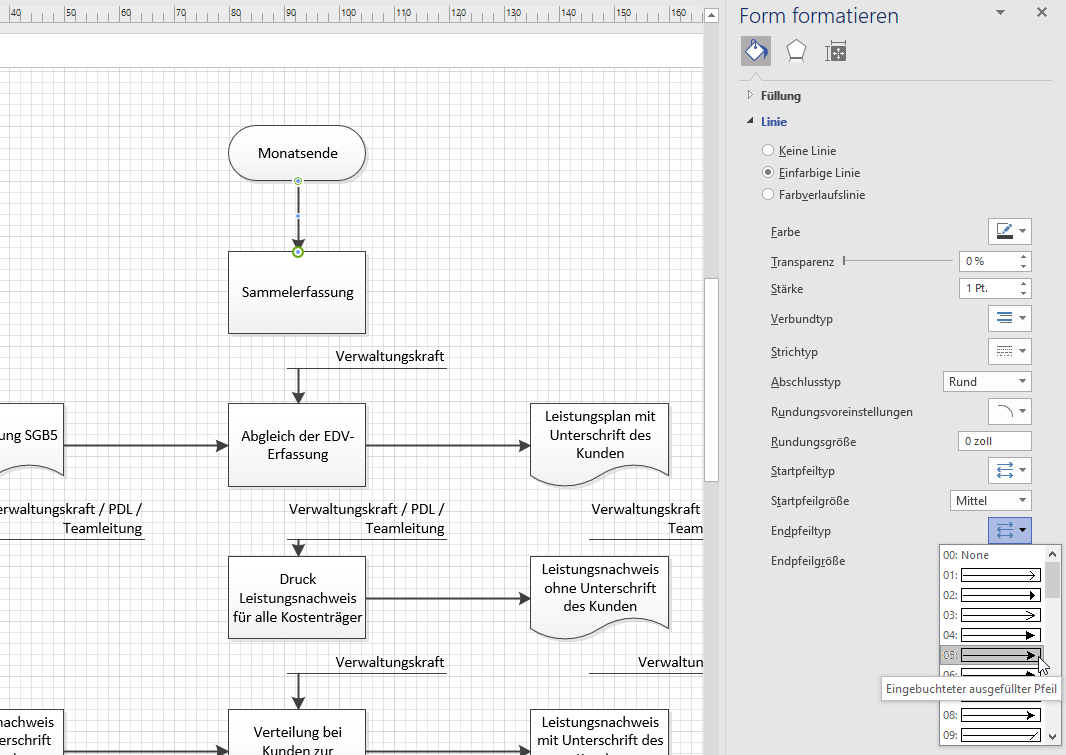The image size is (1066, 755).
Task: Choose arrow style 05 in the list
Action: (x=990, y=655)
